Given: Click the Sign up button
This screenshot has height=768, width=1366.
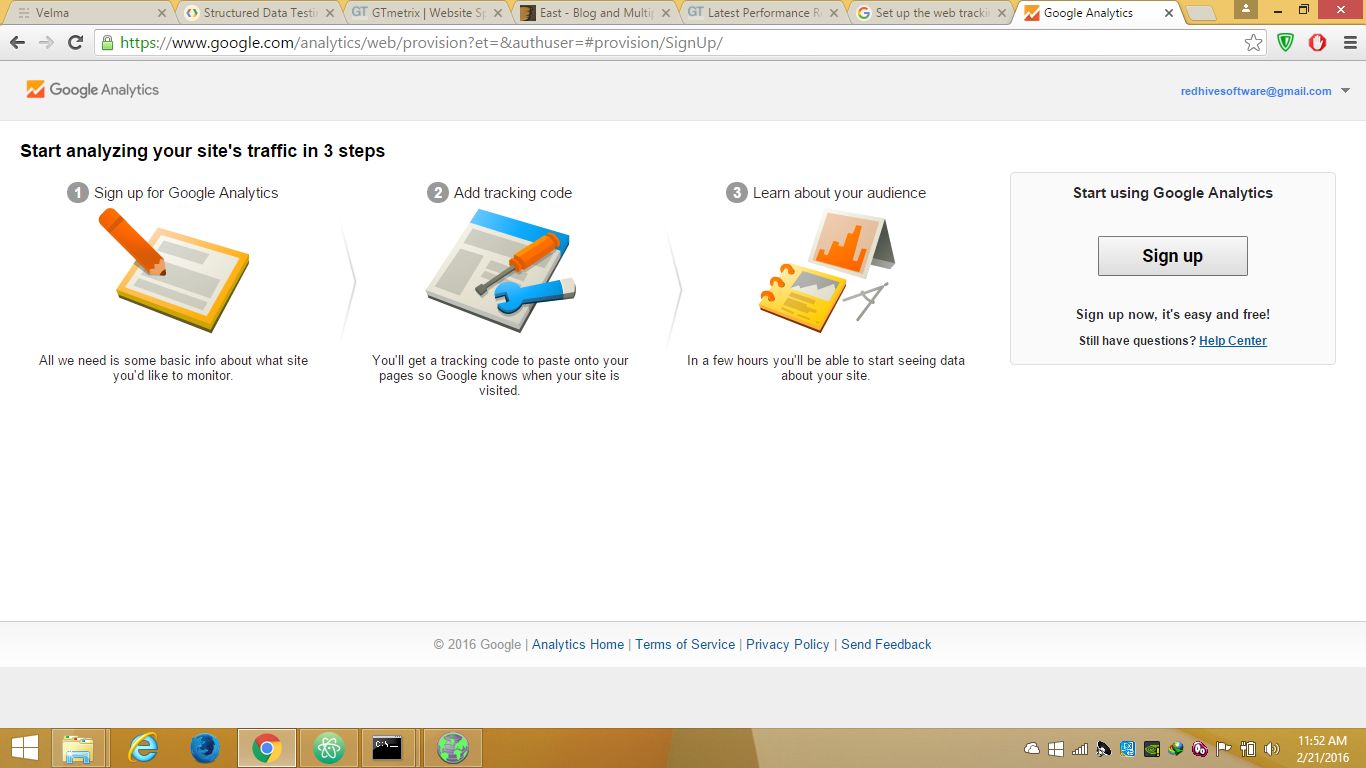Looking at the screenshot, I should point(1173,256).
